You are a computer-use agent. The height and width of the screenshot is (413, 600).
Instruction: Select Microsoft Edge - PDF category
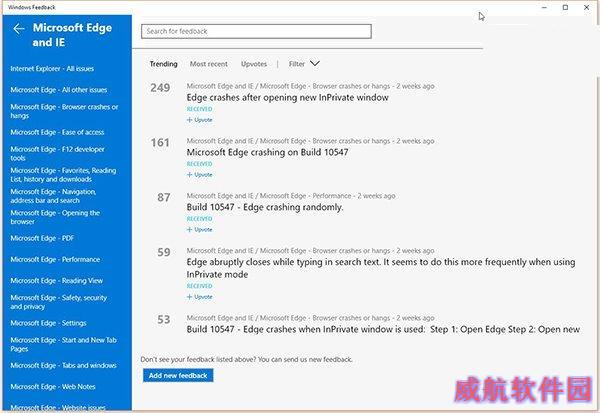point(42,238)
